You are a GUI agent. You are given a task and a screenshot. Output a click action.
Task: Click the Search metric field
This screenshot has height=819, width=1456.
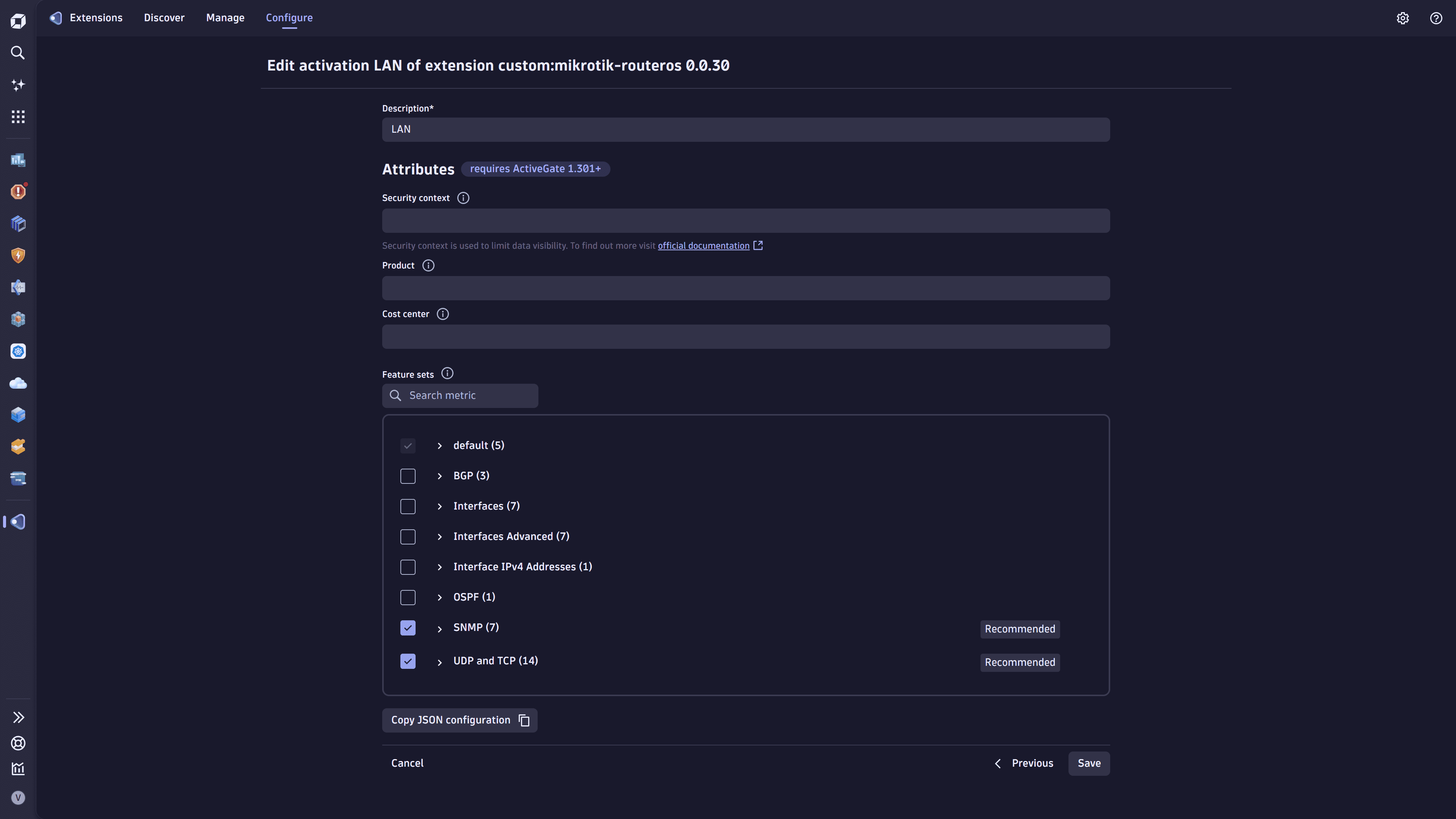460,395
